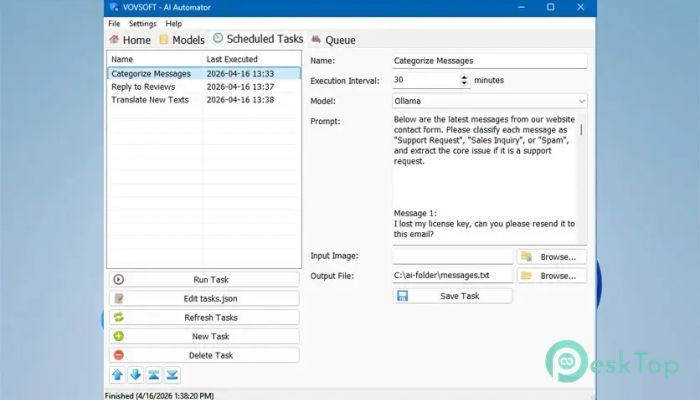Click the VOVSOFT app icon in title bar
700x400 pixels.
114,7
